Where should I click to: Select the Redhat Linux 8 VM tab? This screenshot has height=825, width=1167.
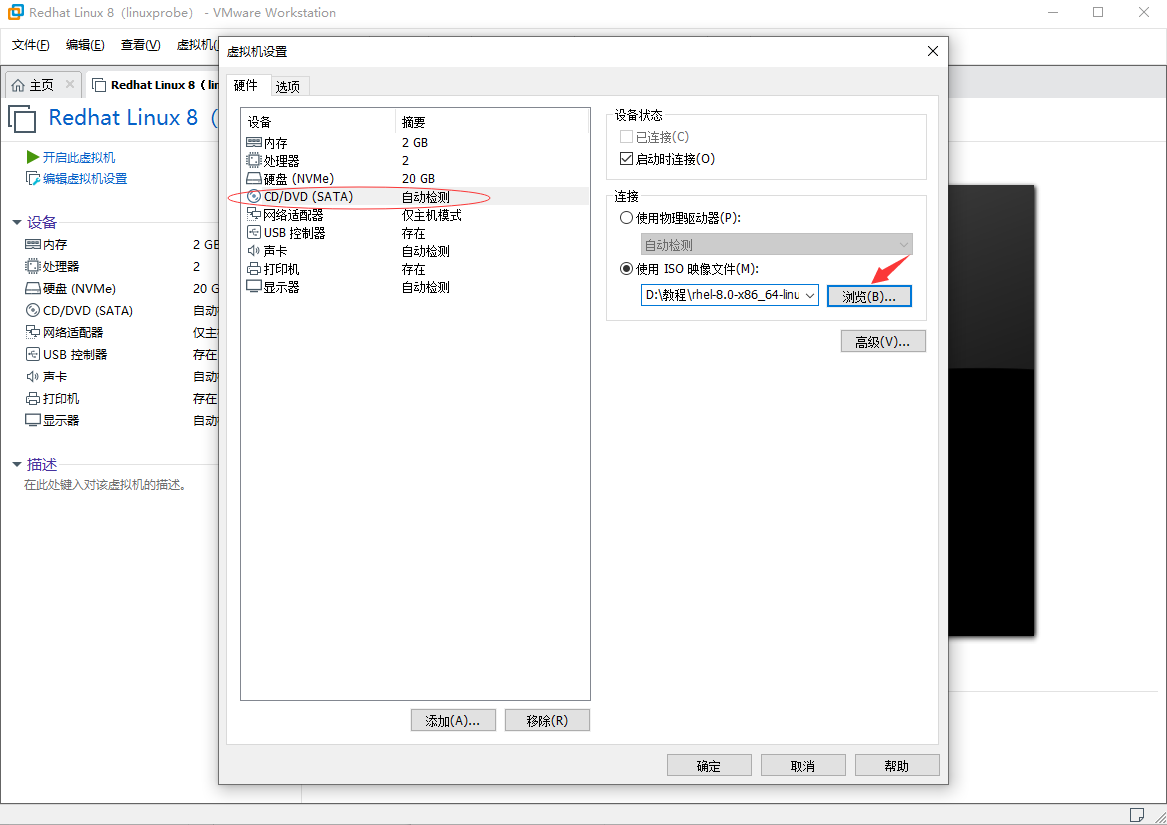point(154,85)
